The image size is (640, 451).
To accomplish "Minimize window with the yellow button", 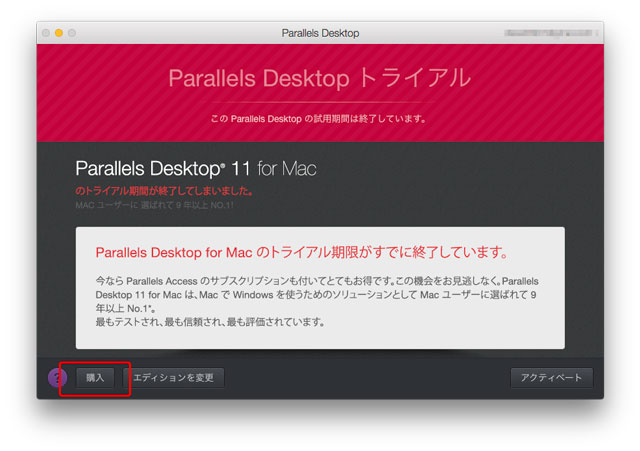I will [59, 33].
